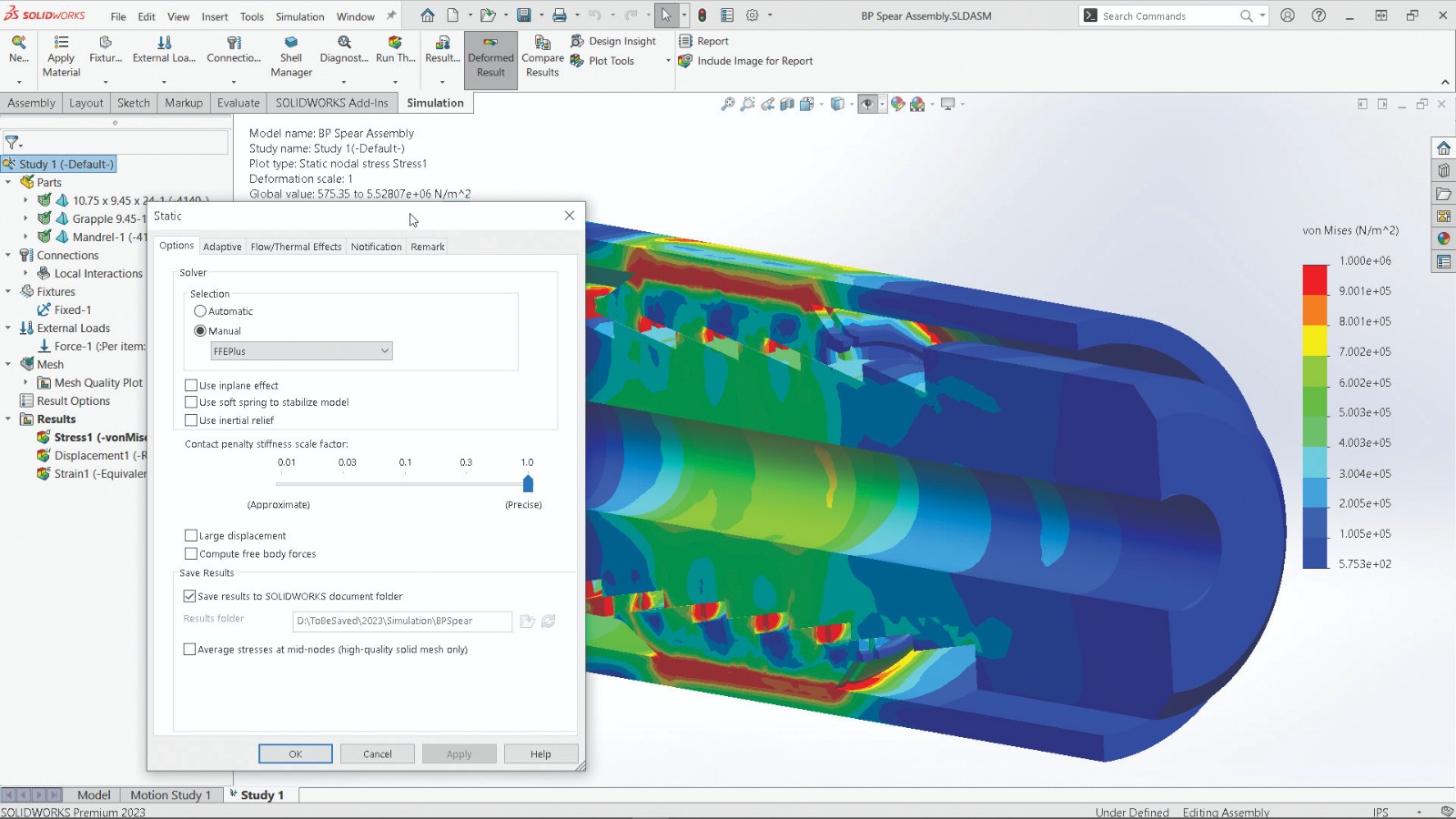1456x819 pixels.
Task: Click the Apply Material icon
Action: coord(61,44)
